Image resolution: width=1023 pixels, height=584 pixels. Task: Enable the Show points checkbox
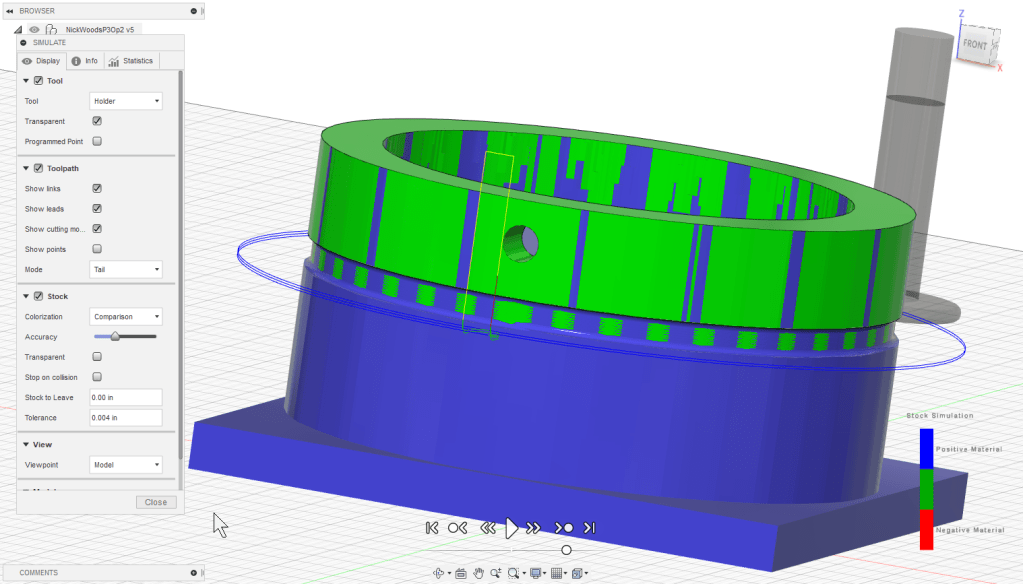pos(97,249)
